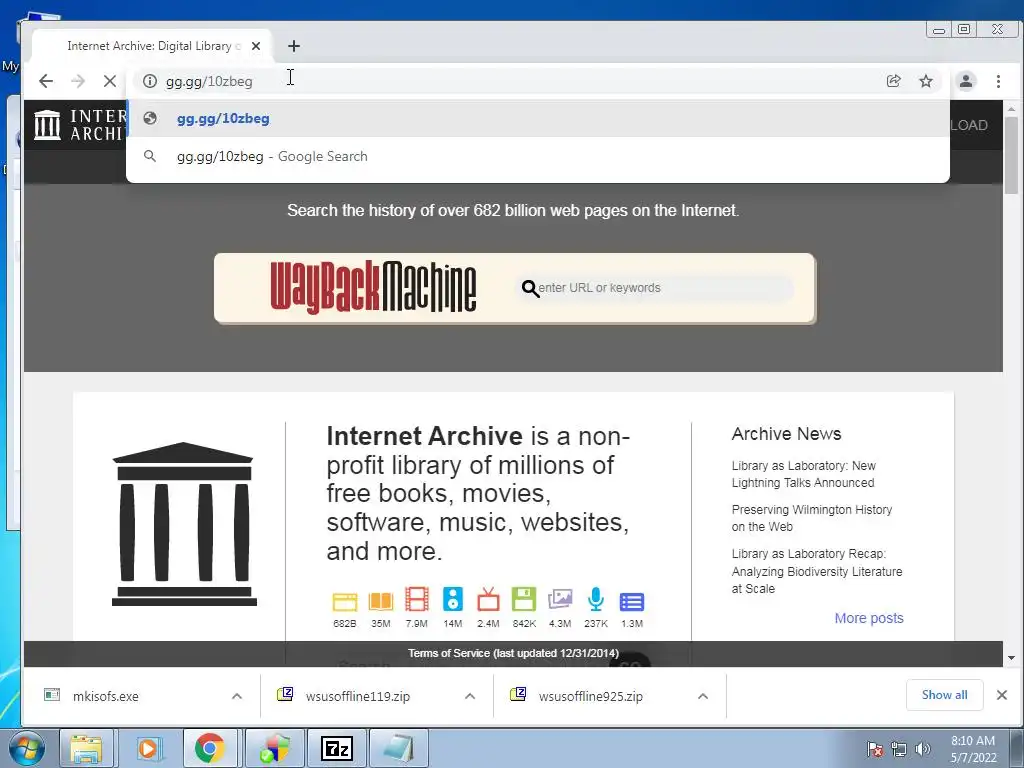The height and width of the screenshot is (768, 1024).
Task: Open Preserving Wilmington History on the Web
Action: [812, 518]
